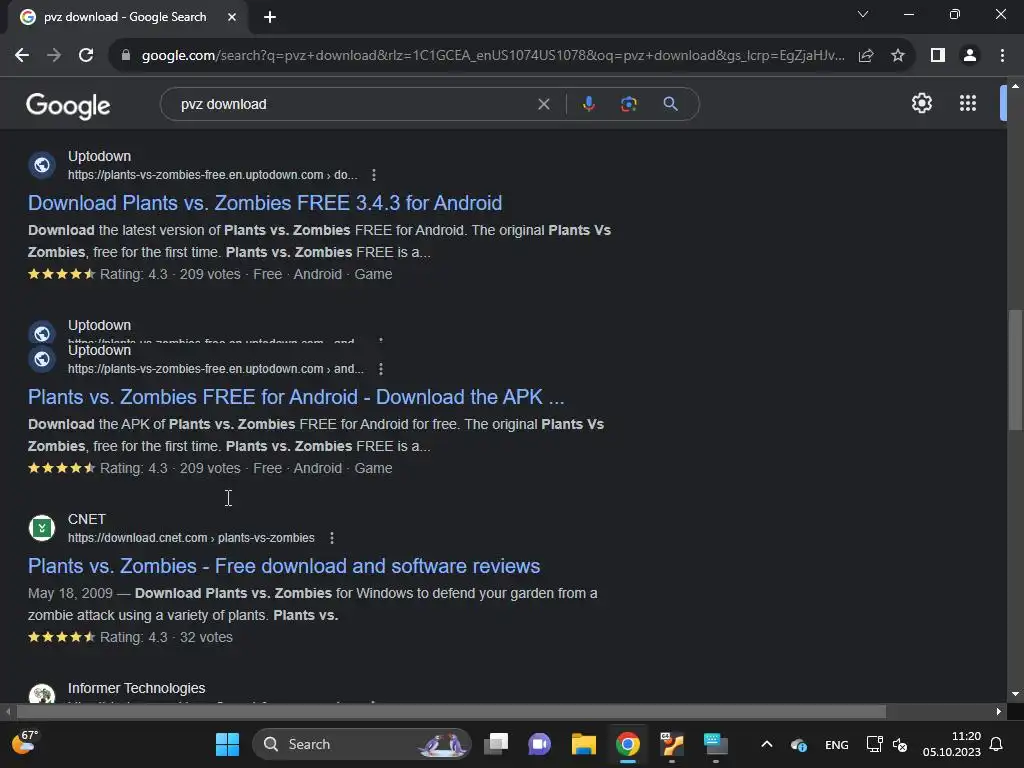View site information via lock icon
1024x768 pixels.
point(126,56)
